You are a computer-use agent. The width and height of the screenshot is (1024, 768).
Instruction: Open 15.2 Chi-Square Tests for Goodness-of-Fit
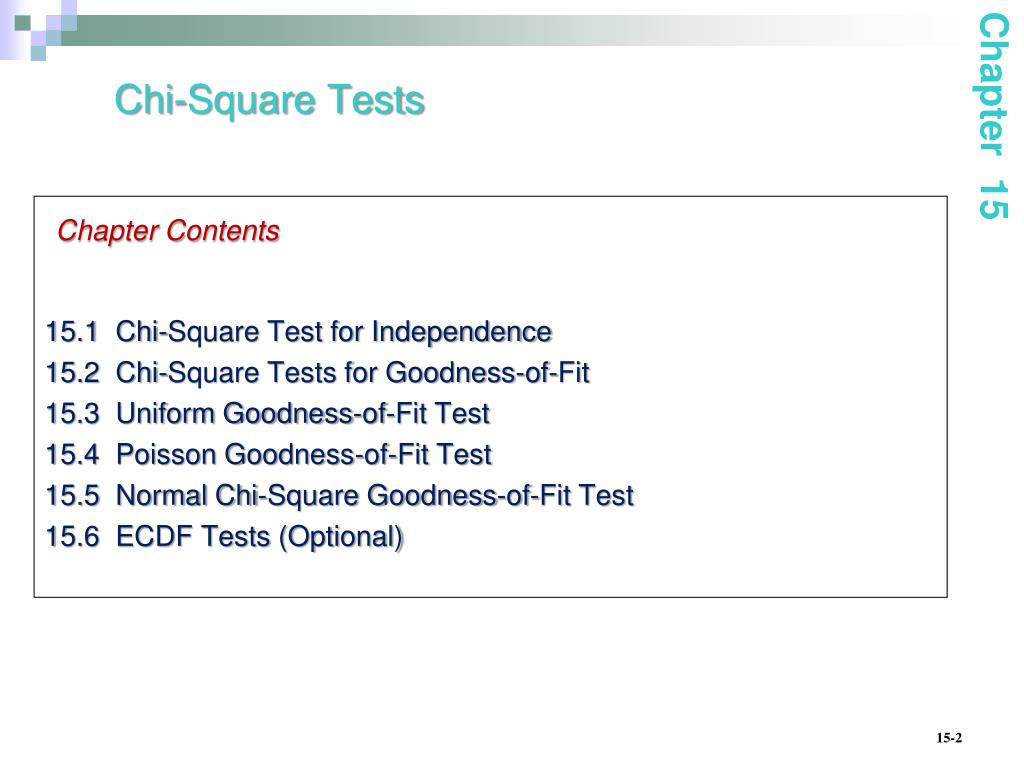[317, 374]
